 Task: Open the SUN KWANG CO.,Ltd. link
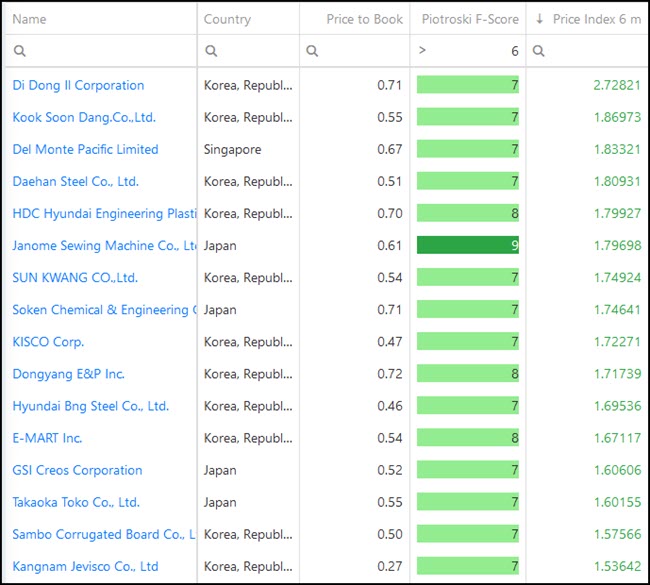point(75,278)
